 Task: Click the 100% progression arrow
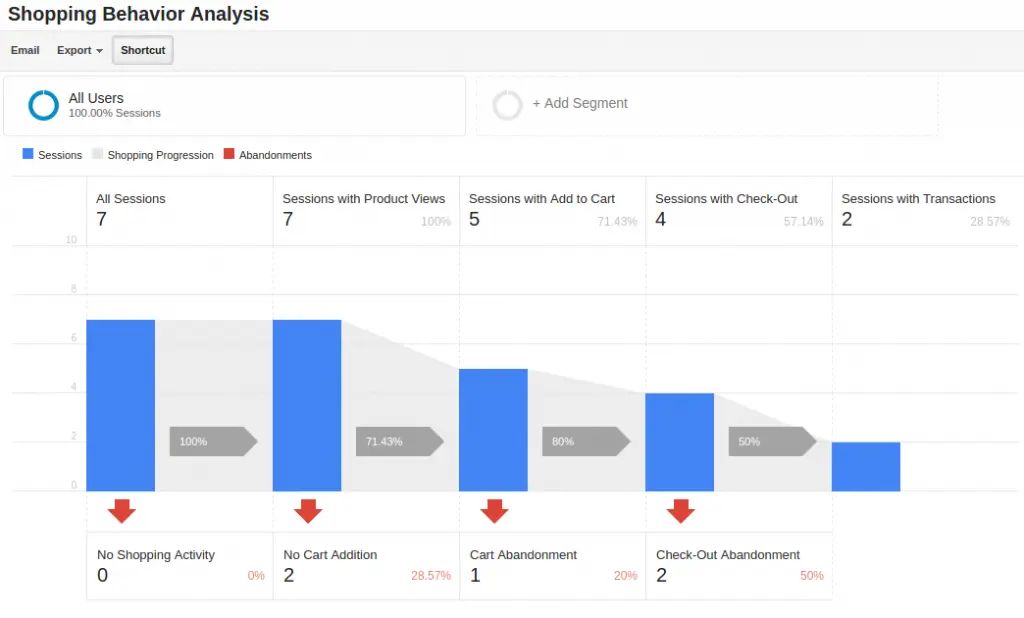[214, 441]
